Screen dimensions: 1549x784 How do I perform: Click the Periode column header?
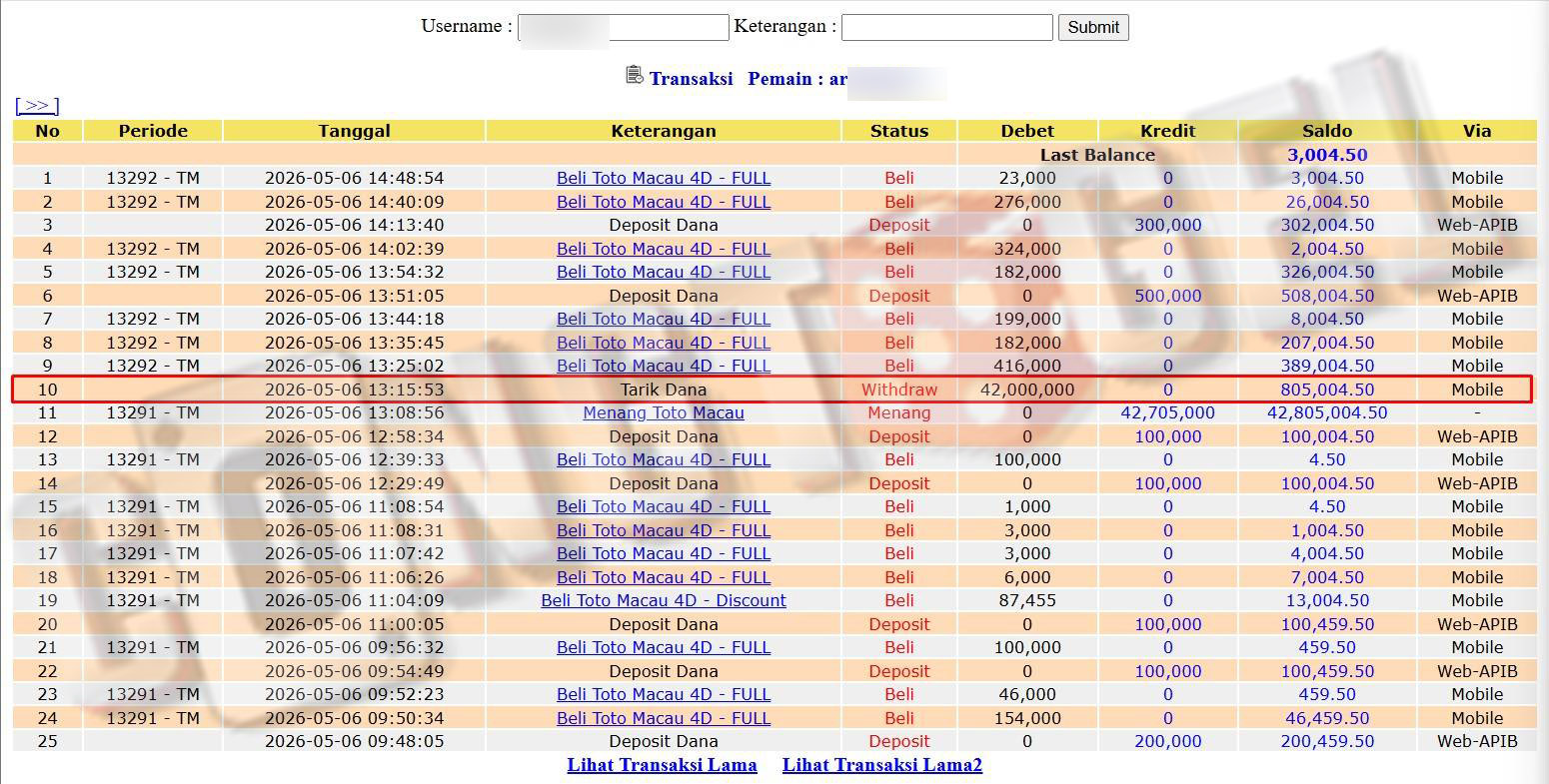point(153,131)
